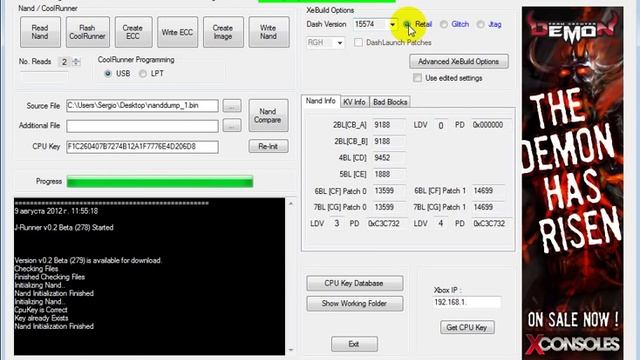Click the Create Image button

pyautogui.click(x=222, y=32)
